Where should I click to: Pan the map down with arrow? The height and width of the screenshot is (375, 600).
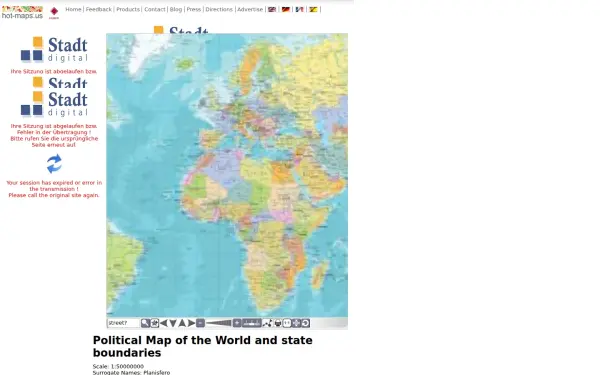pyautogui.click(x=173, y=323)
